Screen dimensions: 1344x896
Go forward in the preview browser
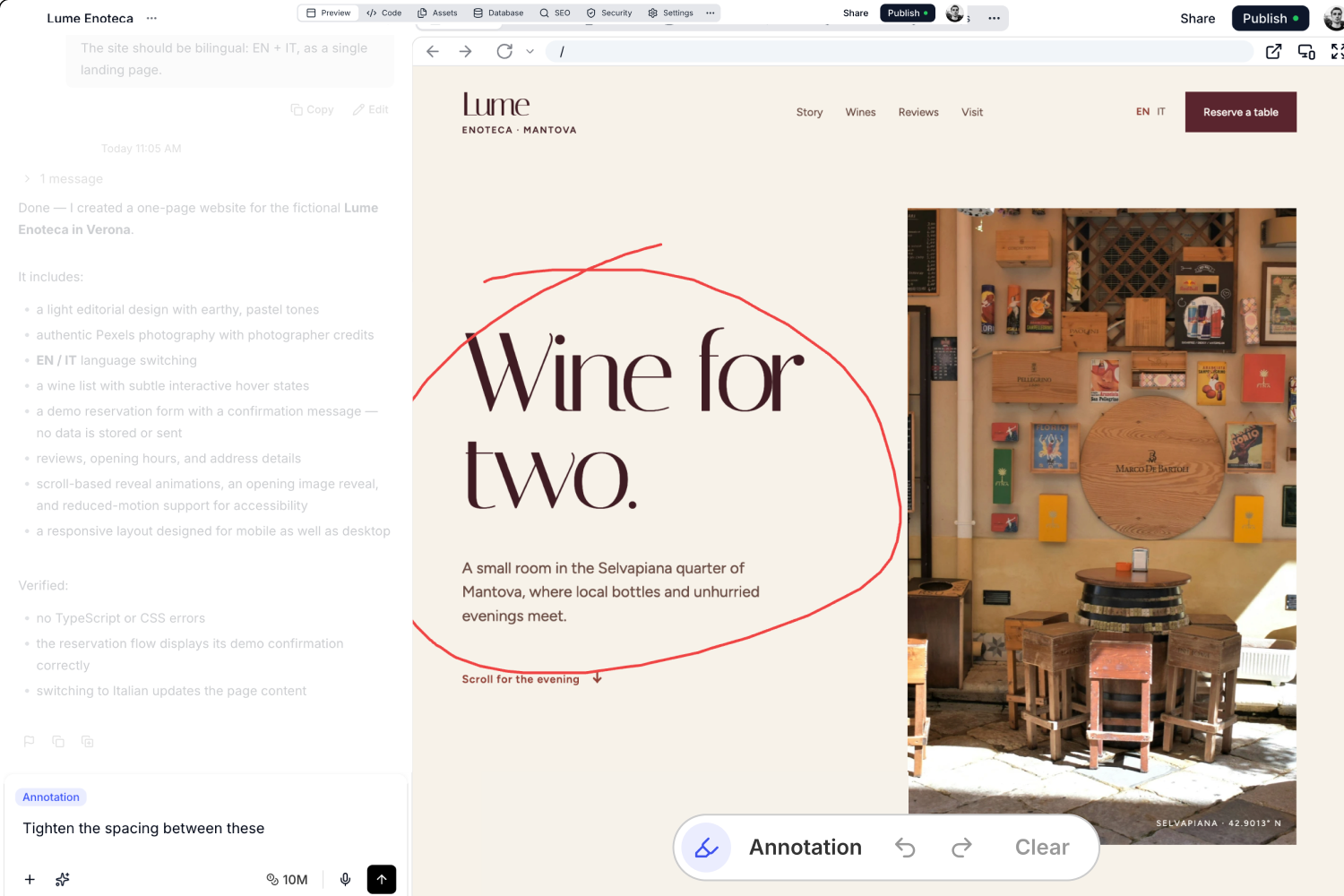click(x=465, y=52)
